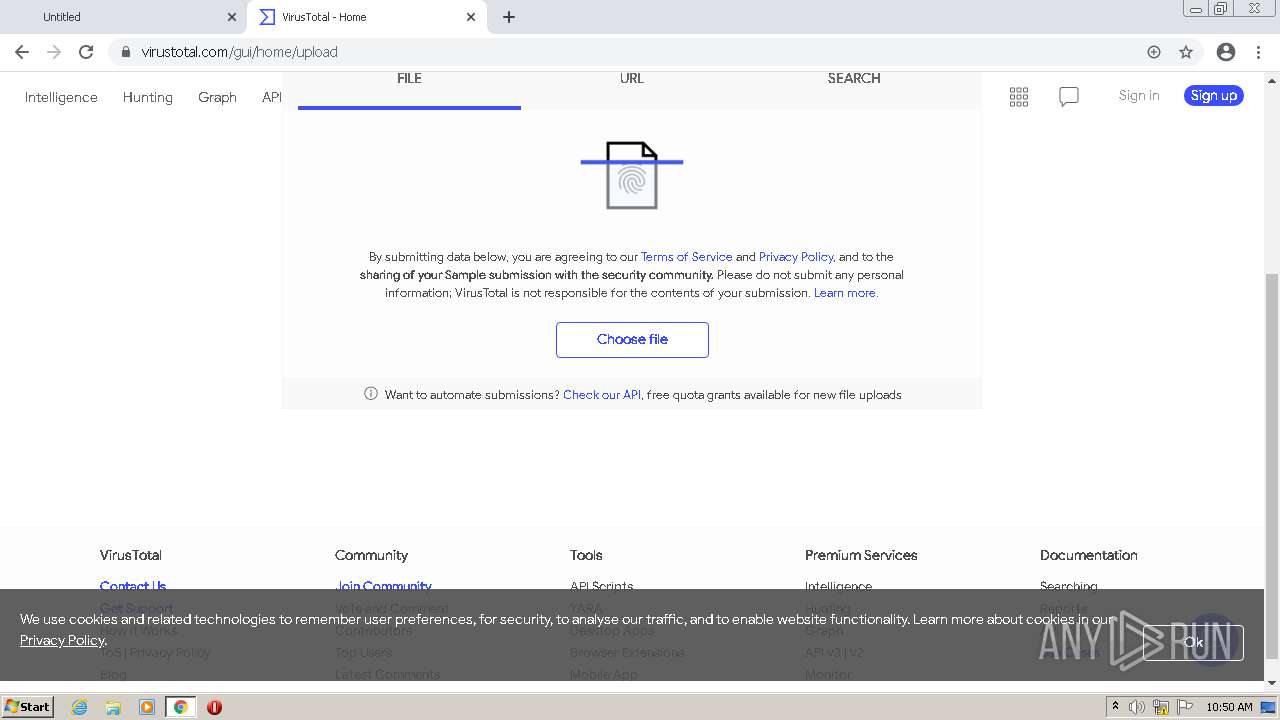Image resolution: width=1280 pixels, height=720 pixels.
Task: Close the VirusTotal - Home tab
Action: coord(471,17)
